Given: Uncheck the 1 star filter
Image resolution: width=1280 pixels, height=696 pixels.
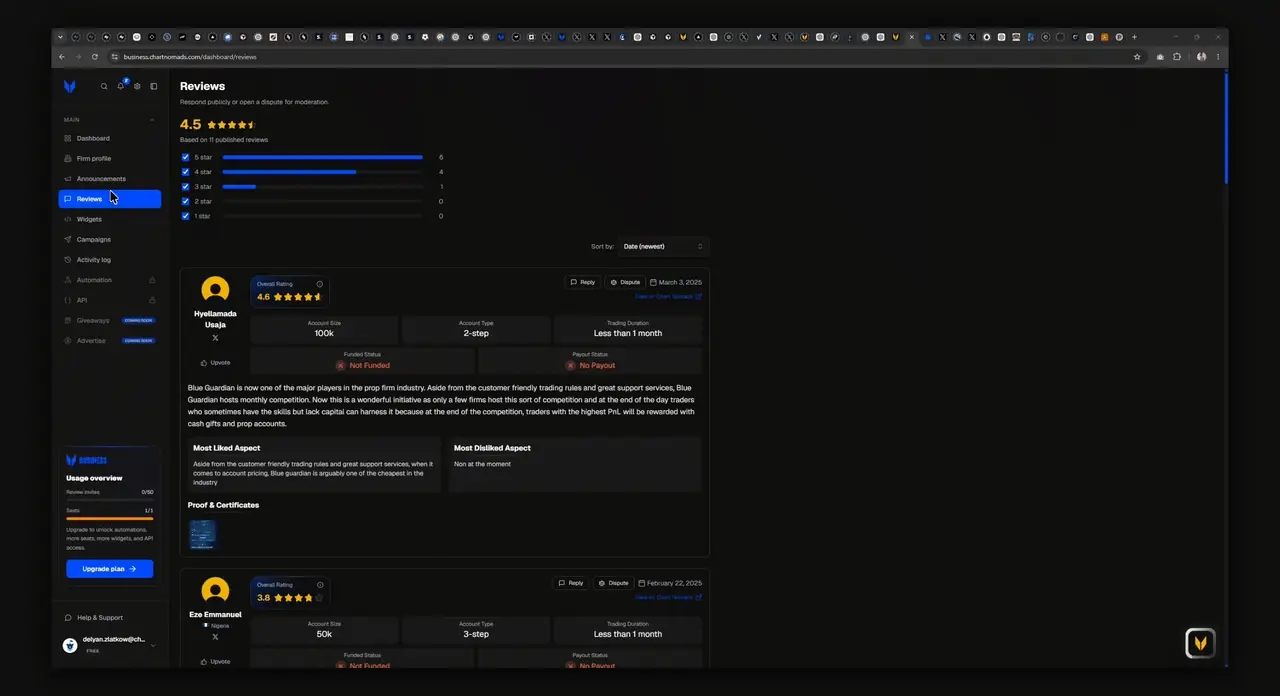Looking at the screenshot, I should point(185,216).
